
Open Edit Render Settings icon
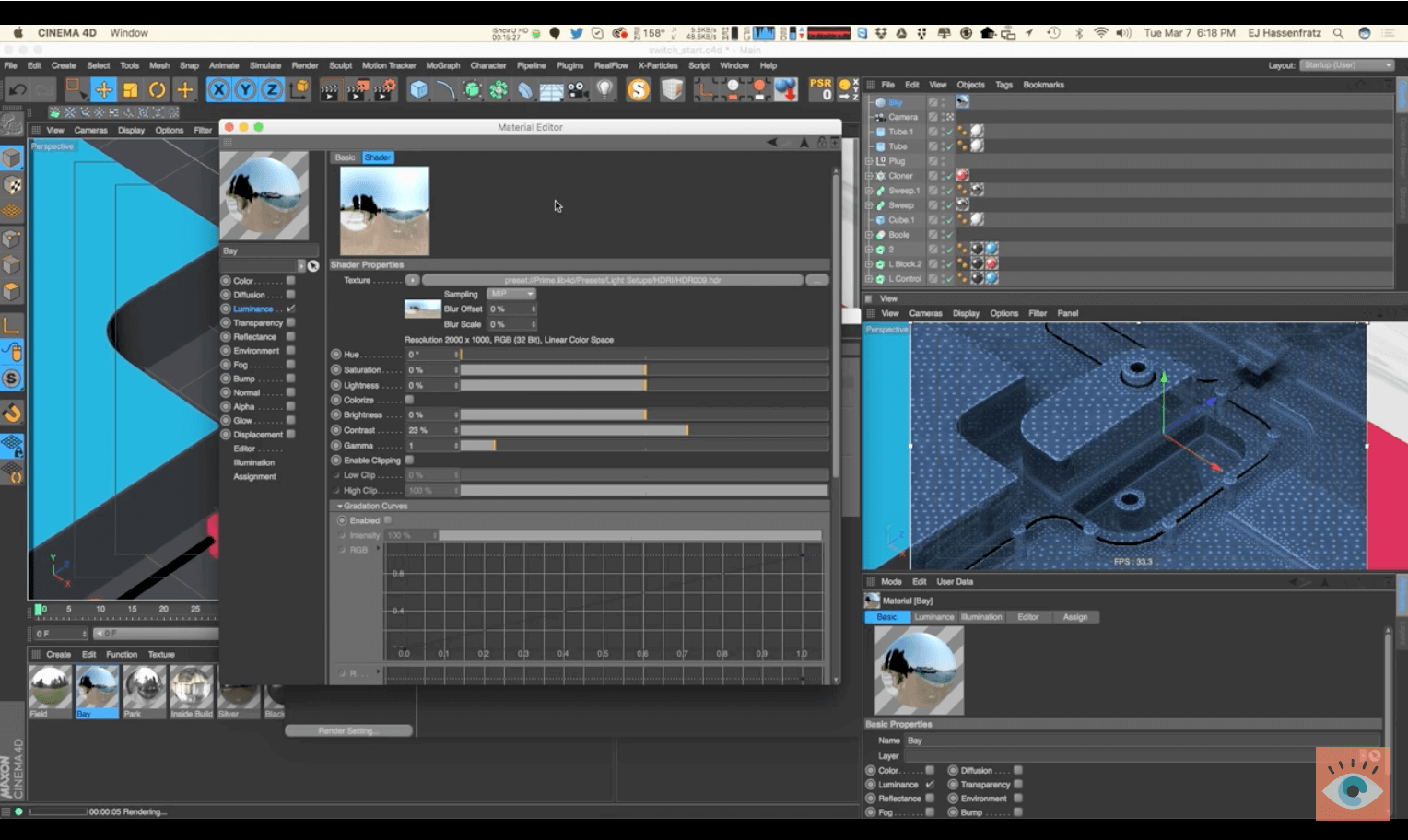pos(384,89)
